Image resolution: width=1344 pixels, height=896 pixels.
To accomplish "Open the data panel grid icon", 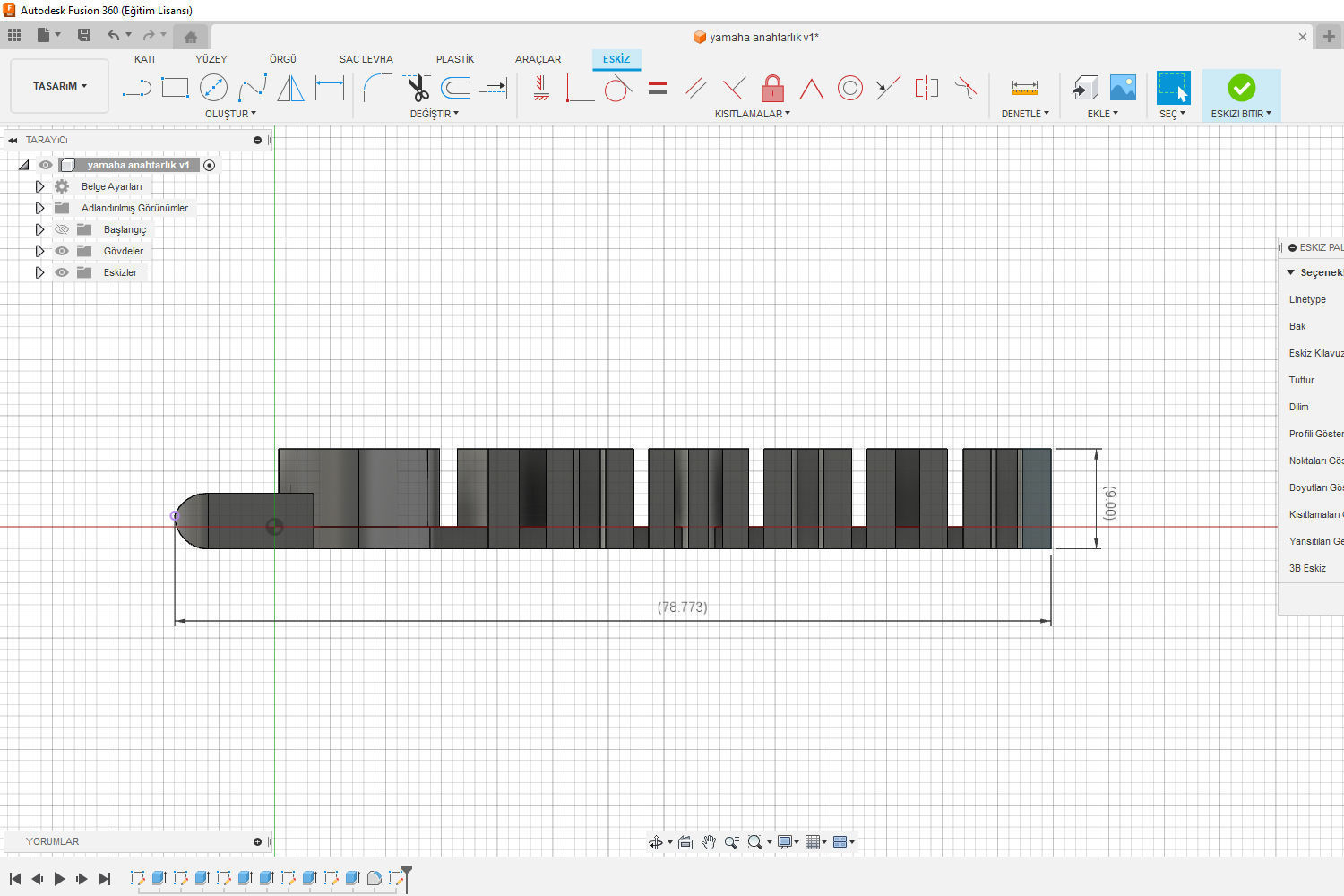I will [x=14, y=35].
